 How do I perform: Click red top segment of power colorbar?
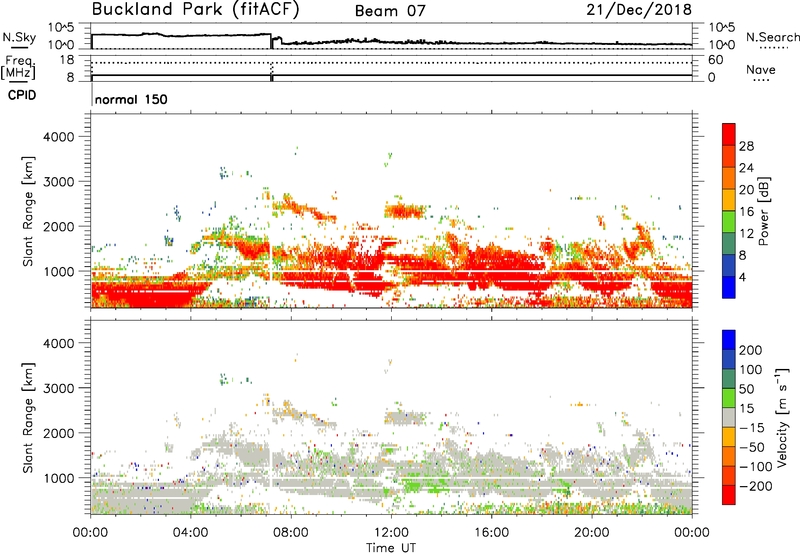tap(729, 134)
